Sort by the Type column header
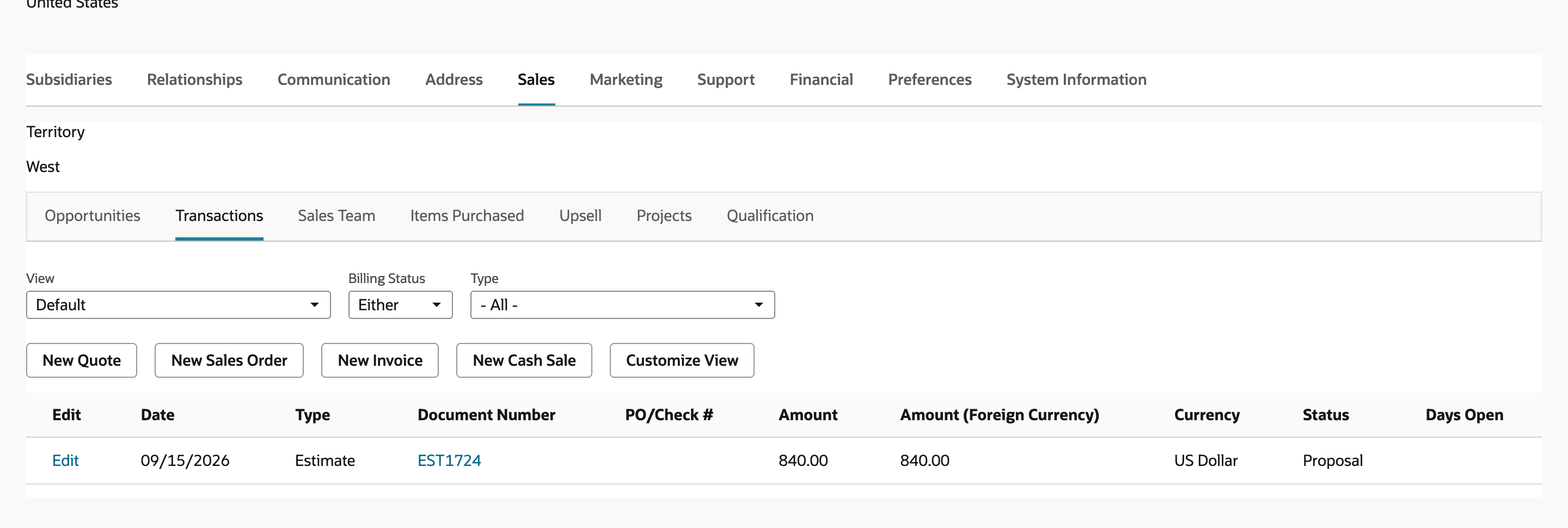Viewport: 1568px width, 528px height. (x=313, y=415)
